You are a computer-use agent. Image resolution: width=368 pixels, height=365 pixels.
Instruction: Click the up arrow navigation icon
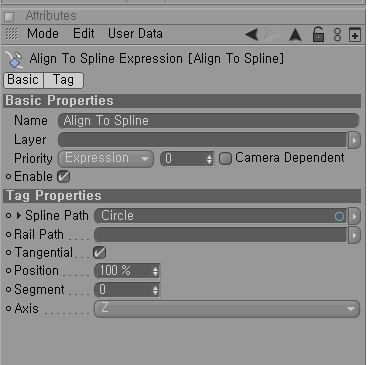295,35
